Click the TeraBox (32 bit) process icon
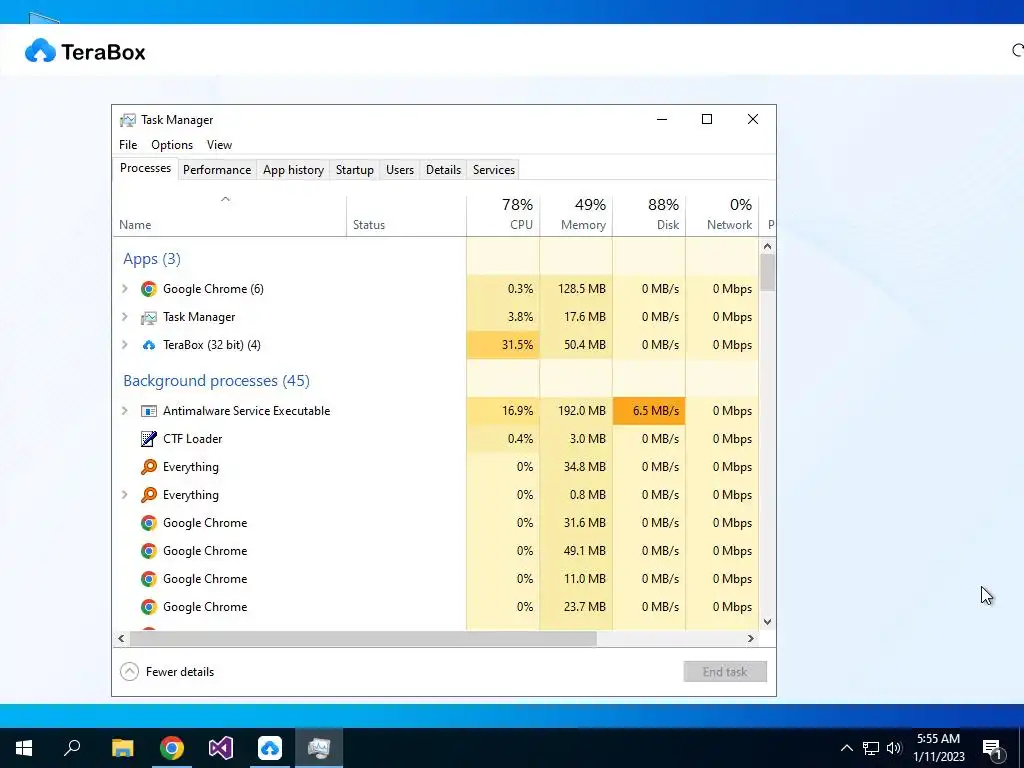This screenshot has height=768, width=1024. click(149, 345)
